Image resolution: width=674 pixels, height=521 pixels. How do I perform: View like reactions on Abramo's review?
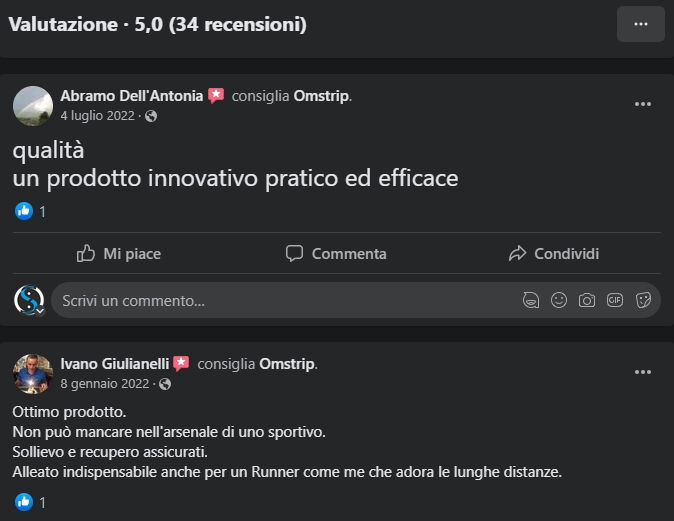[x=30, y=211]
